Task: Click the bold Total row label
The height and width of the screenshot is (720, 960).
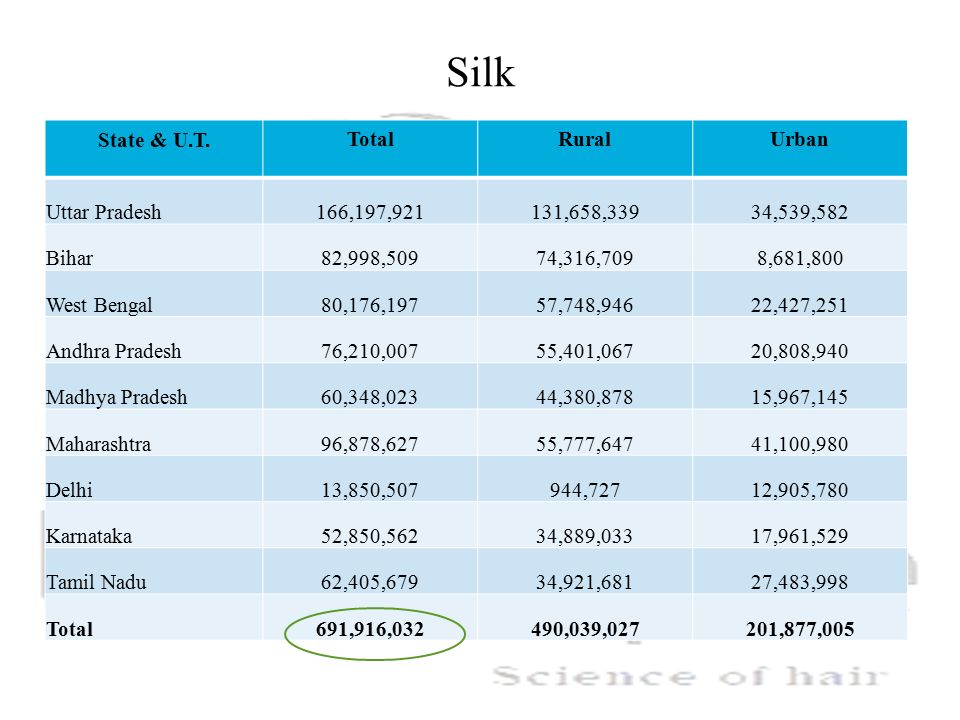Action: tap(69, 629)
